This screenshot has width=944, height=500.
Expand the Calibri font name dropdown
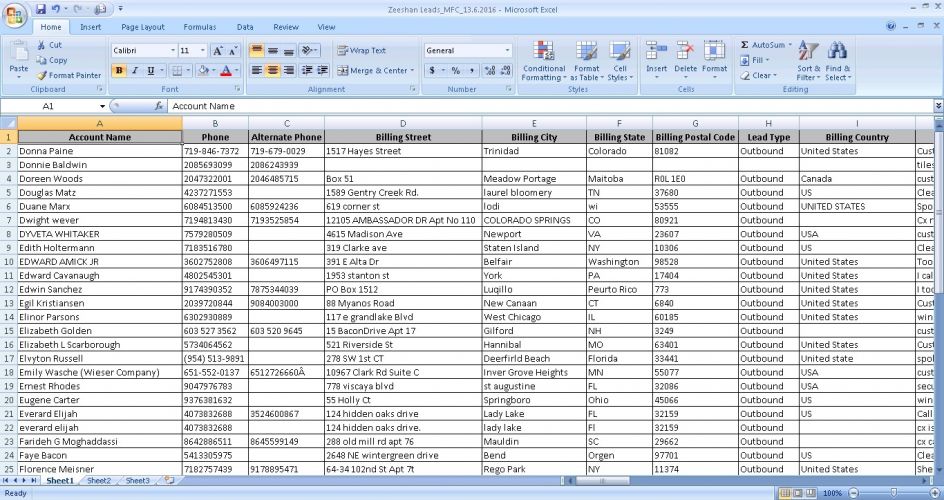171,51
